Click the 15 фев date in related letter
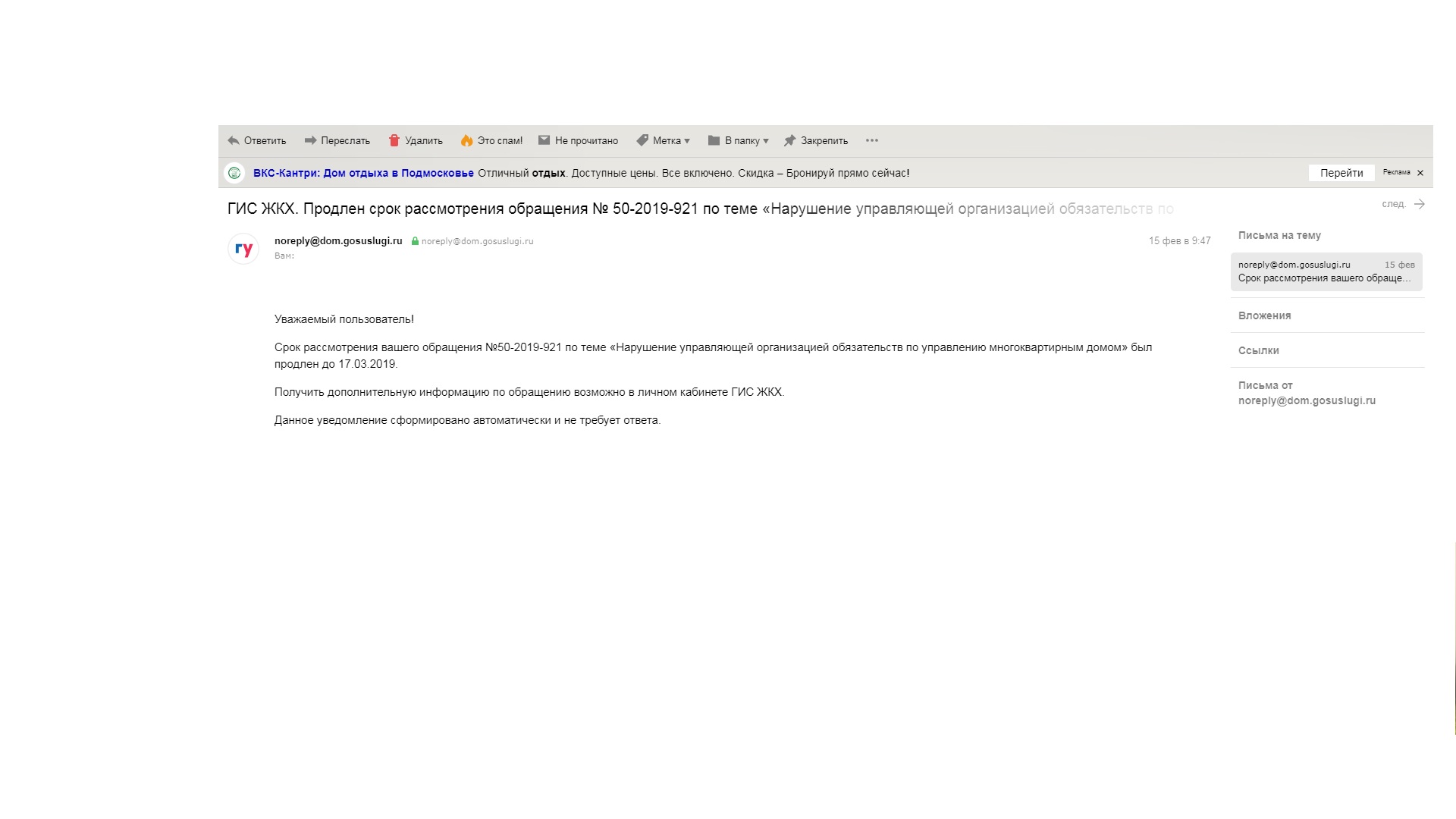The image size is (1456, 819). coord(1400,265)
